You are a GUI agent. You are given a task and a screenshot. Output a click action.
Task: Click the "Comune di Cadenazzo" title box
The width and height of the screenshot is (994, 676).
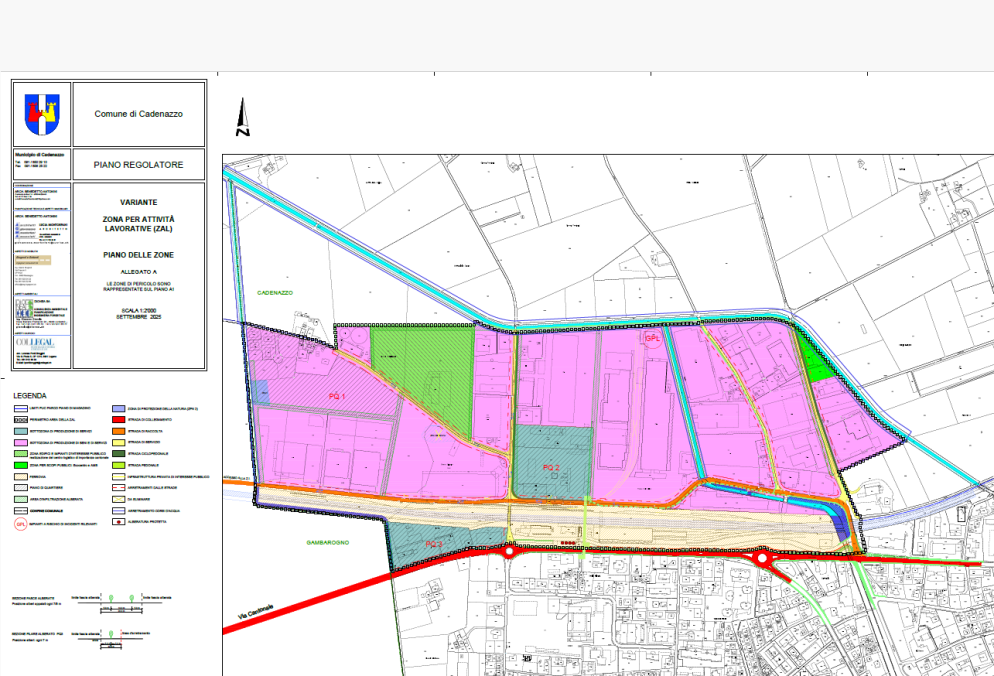point(138,114)
